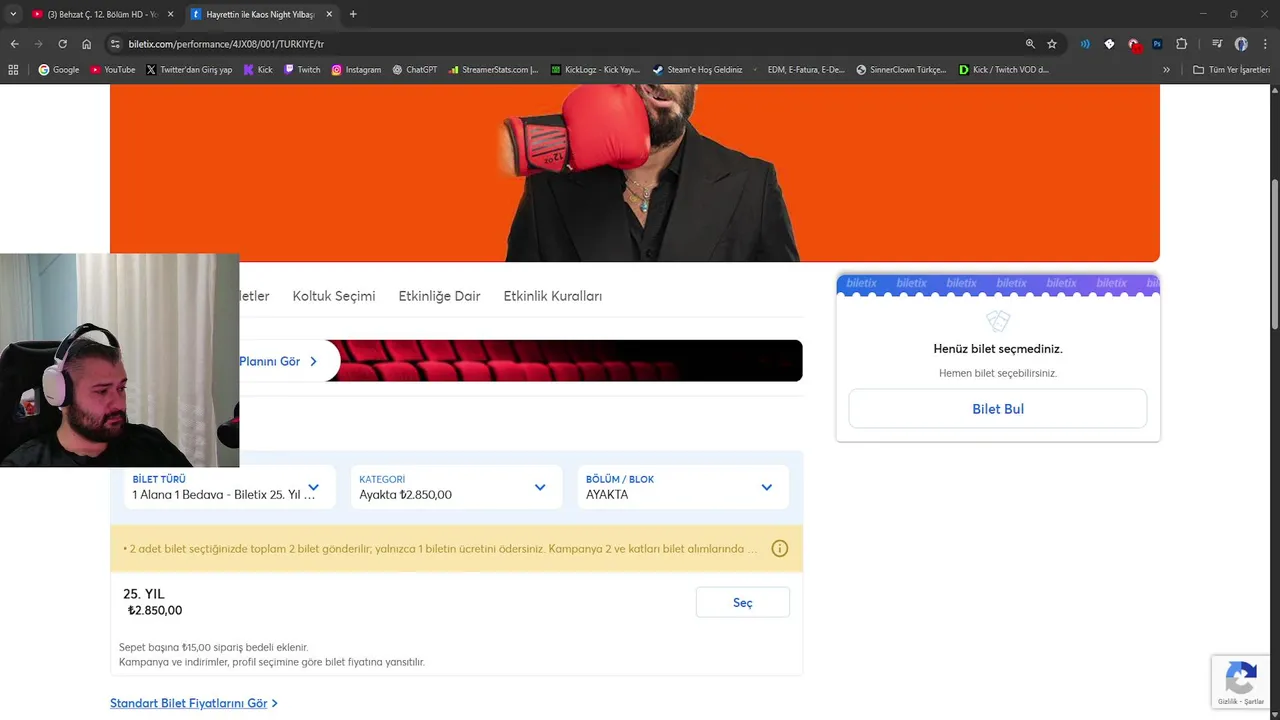The width and height of the screenshot is (1280, 720).
Task: Open the white tag-shaped extension icon
Action: click(x=1109, y=44)
